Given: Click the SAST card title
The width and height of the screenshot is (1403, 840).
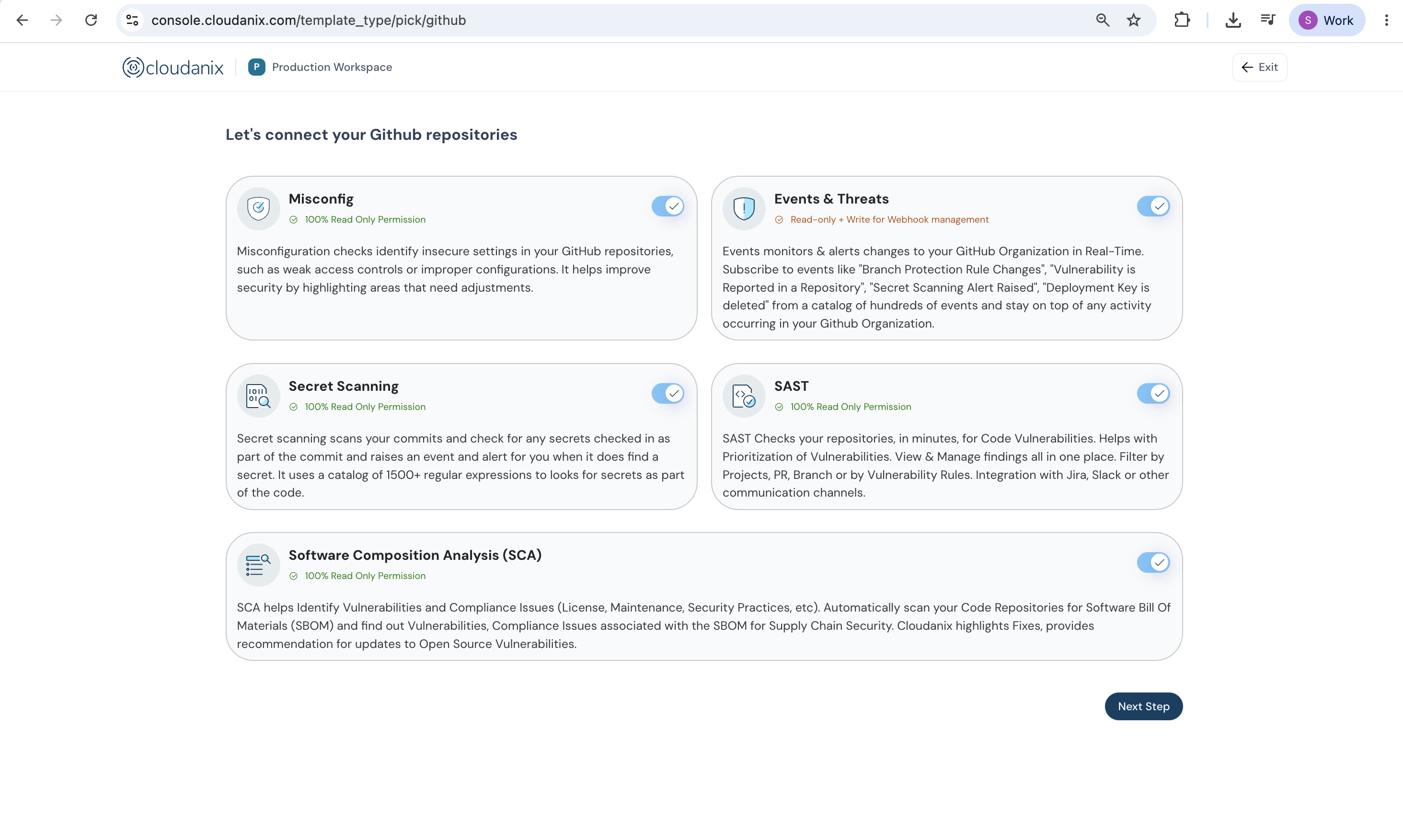Looking at the screenshot, I should click(791, 386).
